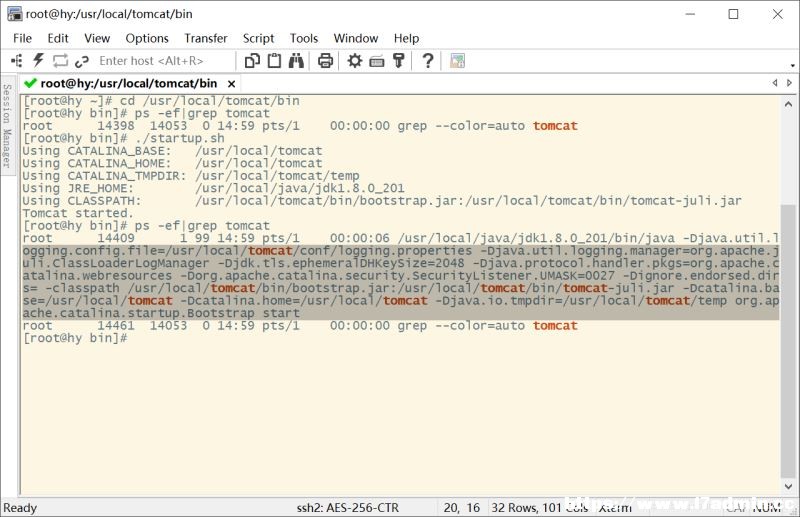
Task: Click the Reconnect icon
Action: click(x=60, y=61)
